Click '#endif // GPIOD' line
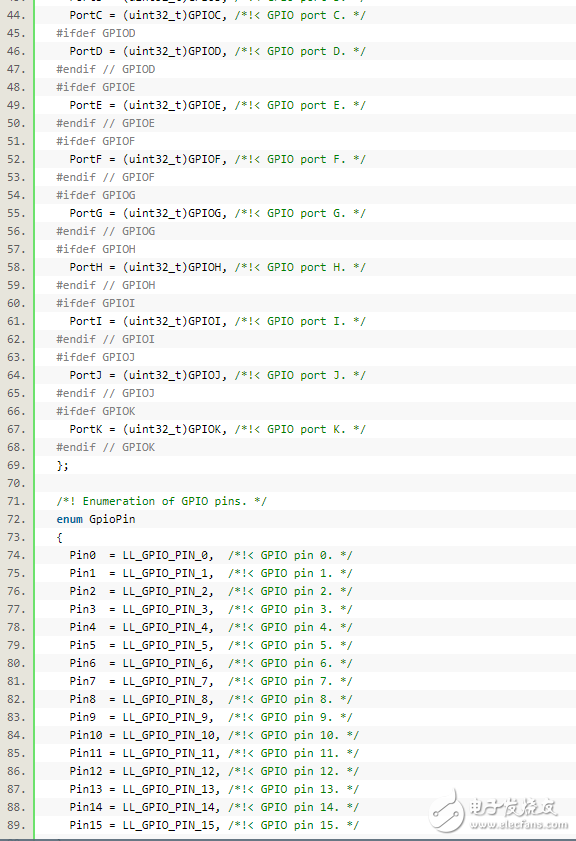The width and height of the screenshot is (576, 841). click(x=106, y=69)
